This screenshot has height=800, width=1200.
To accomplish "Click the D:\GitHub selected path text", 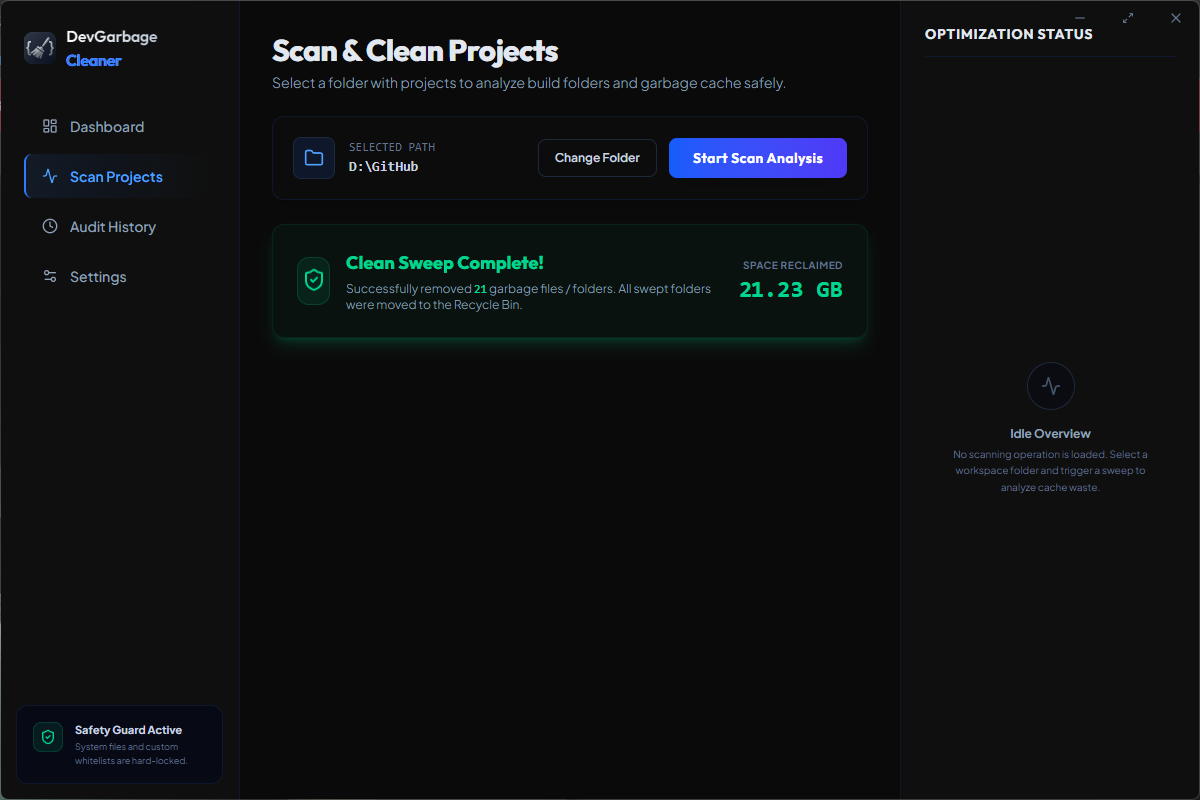I will pos(383,167).
